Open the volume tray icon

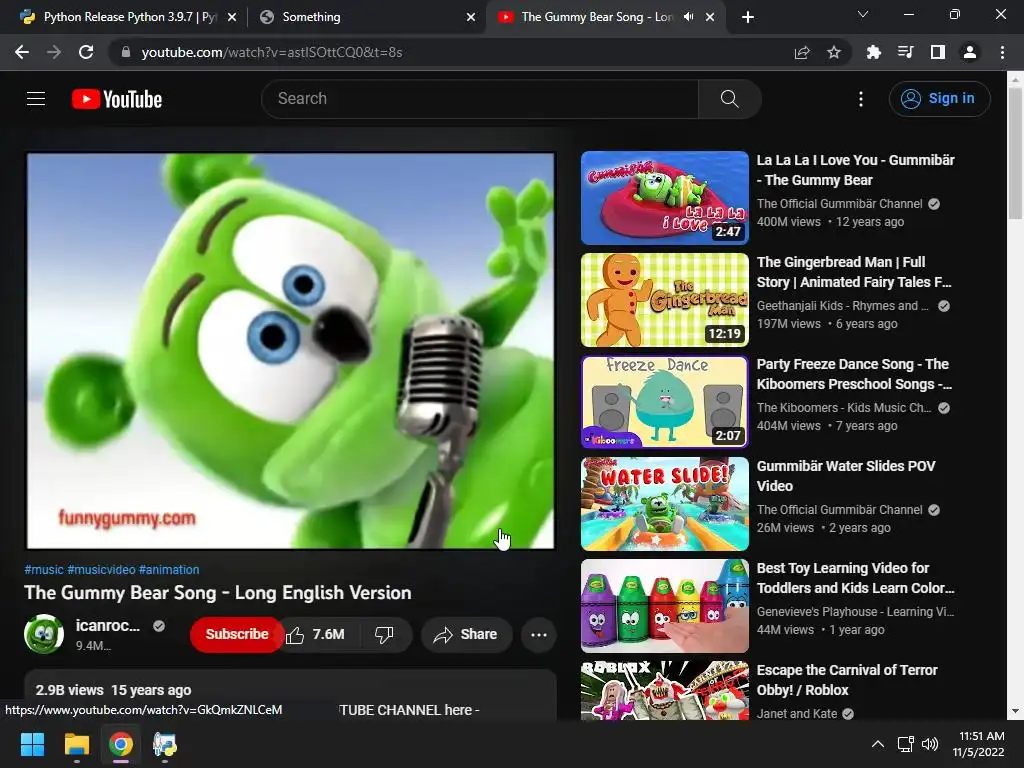coord(929,744)
